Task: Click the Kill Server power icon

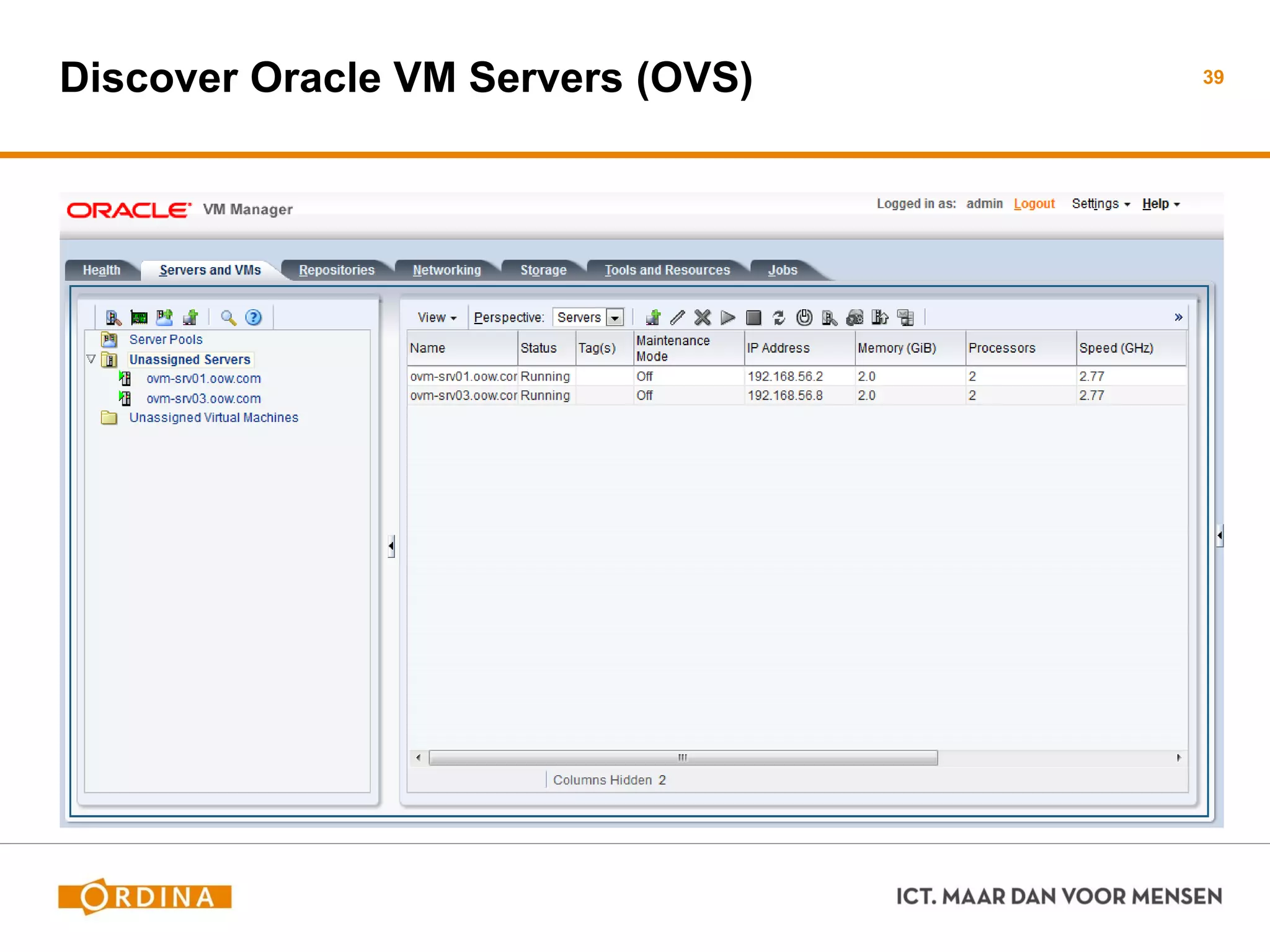Action: tap(804, 317)
